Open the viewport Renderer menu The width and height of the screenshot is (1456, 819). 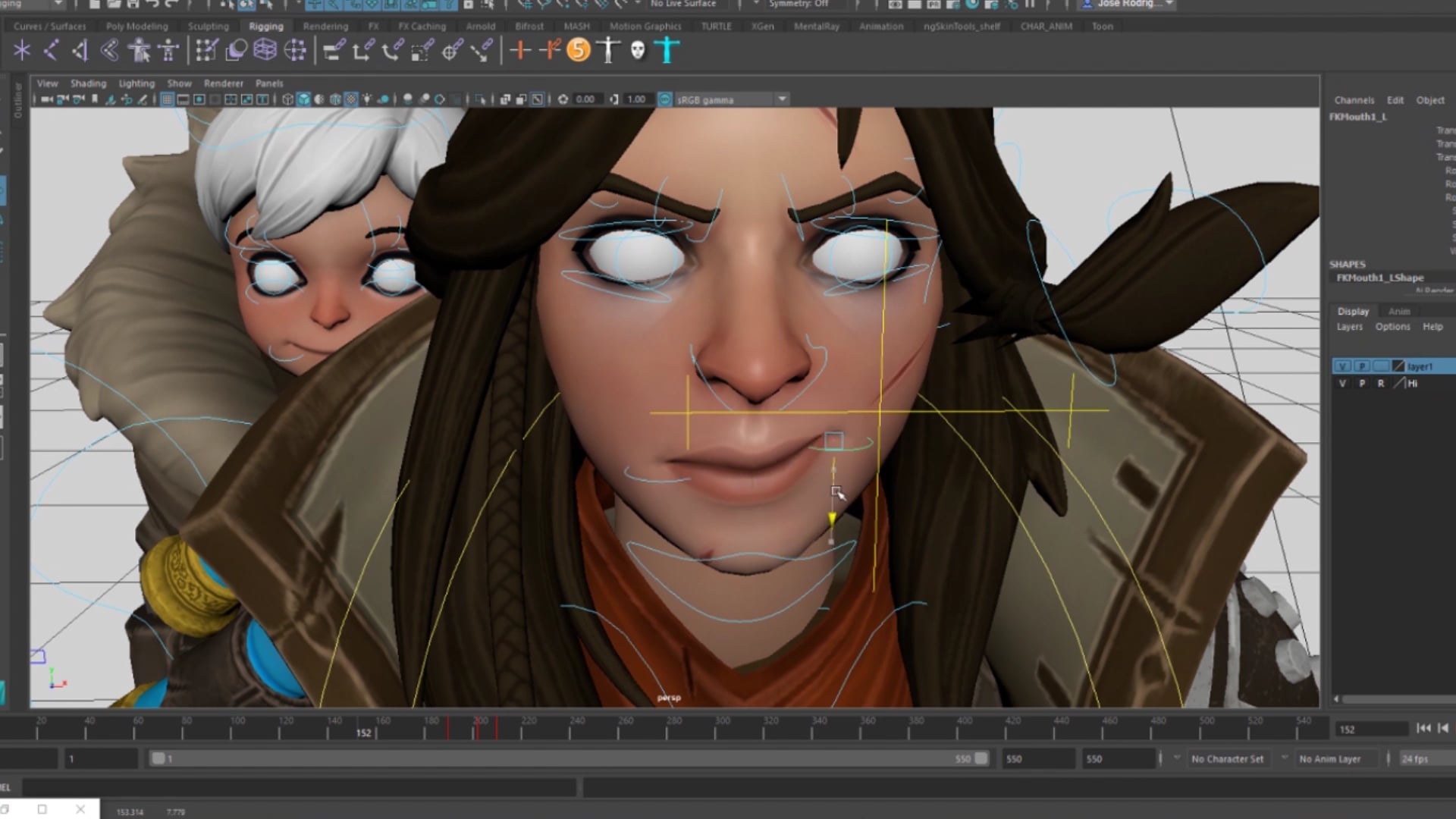point(224,83)
